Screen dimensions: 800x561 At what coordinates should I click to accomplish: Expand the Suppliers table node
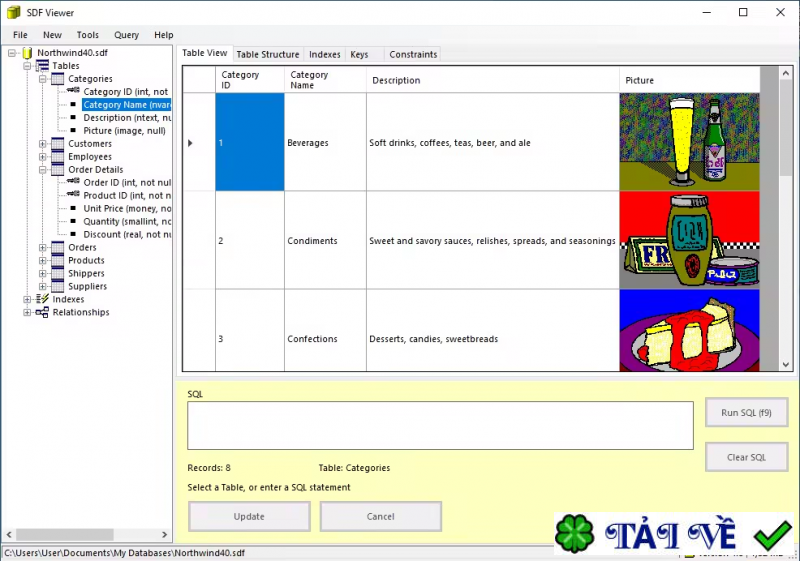(43, 286)
